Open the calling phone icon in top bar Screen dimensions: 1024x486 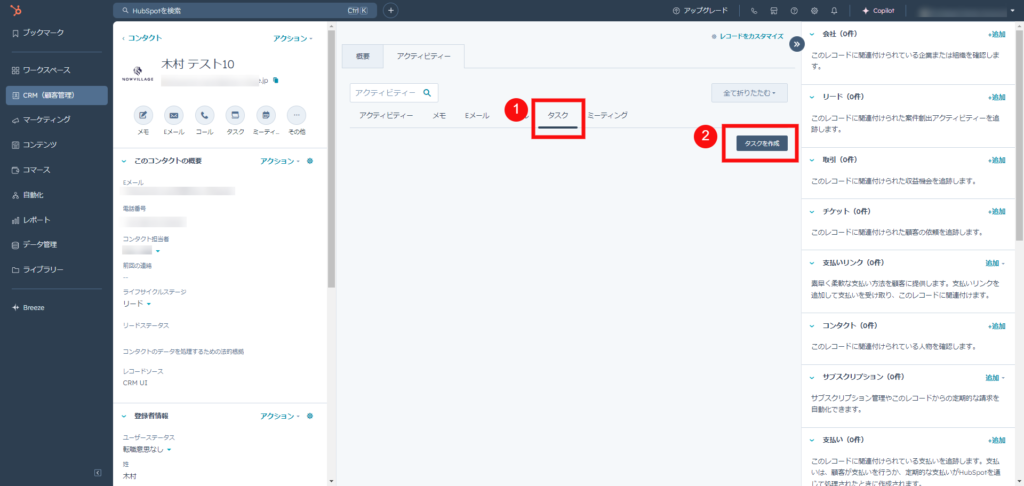point(754,10)
